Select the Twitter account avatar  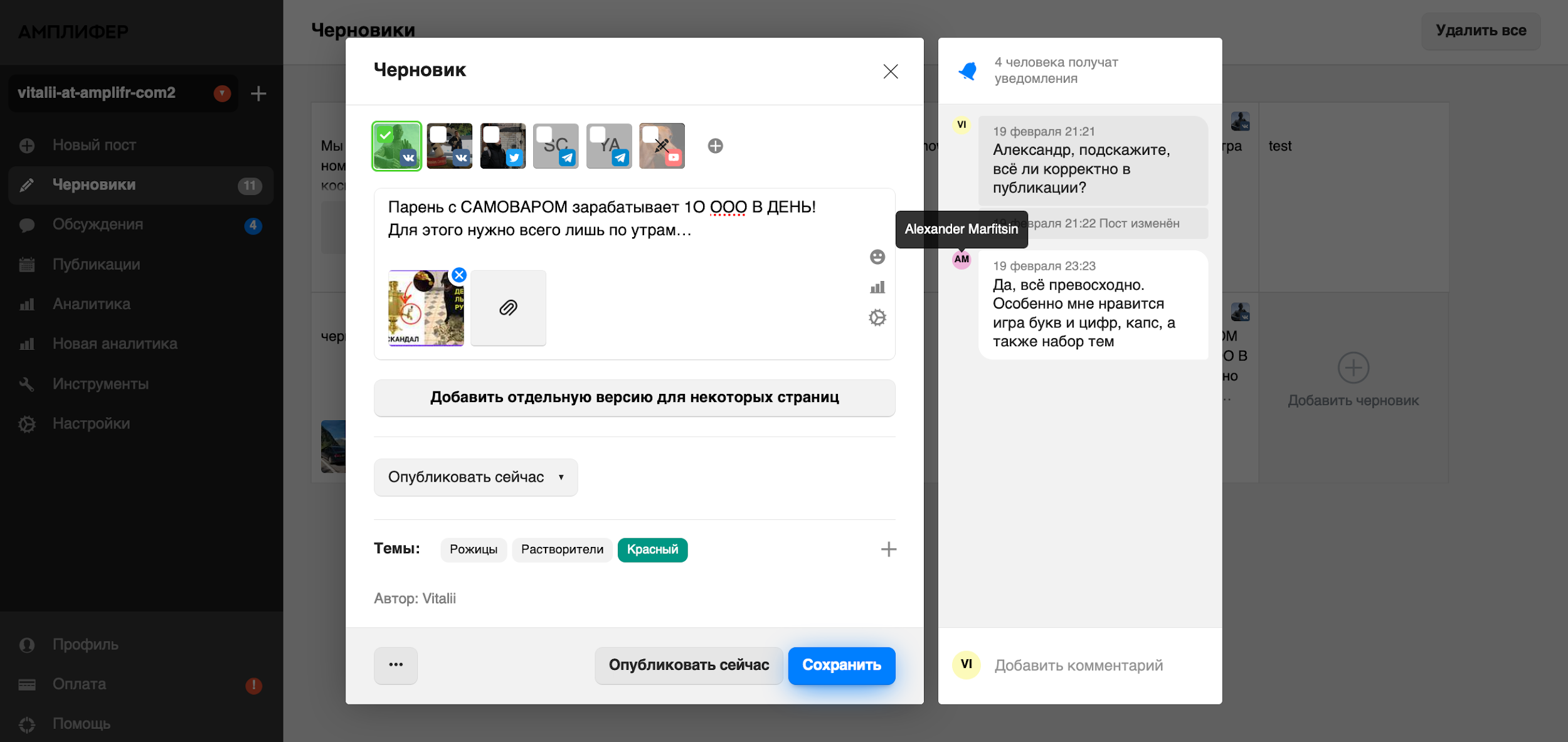503,146
